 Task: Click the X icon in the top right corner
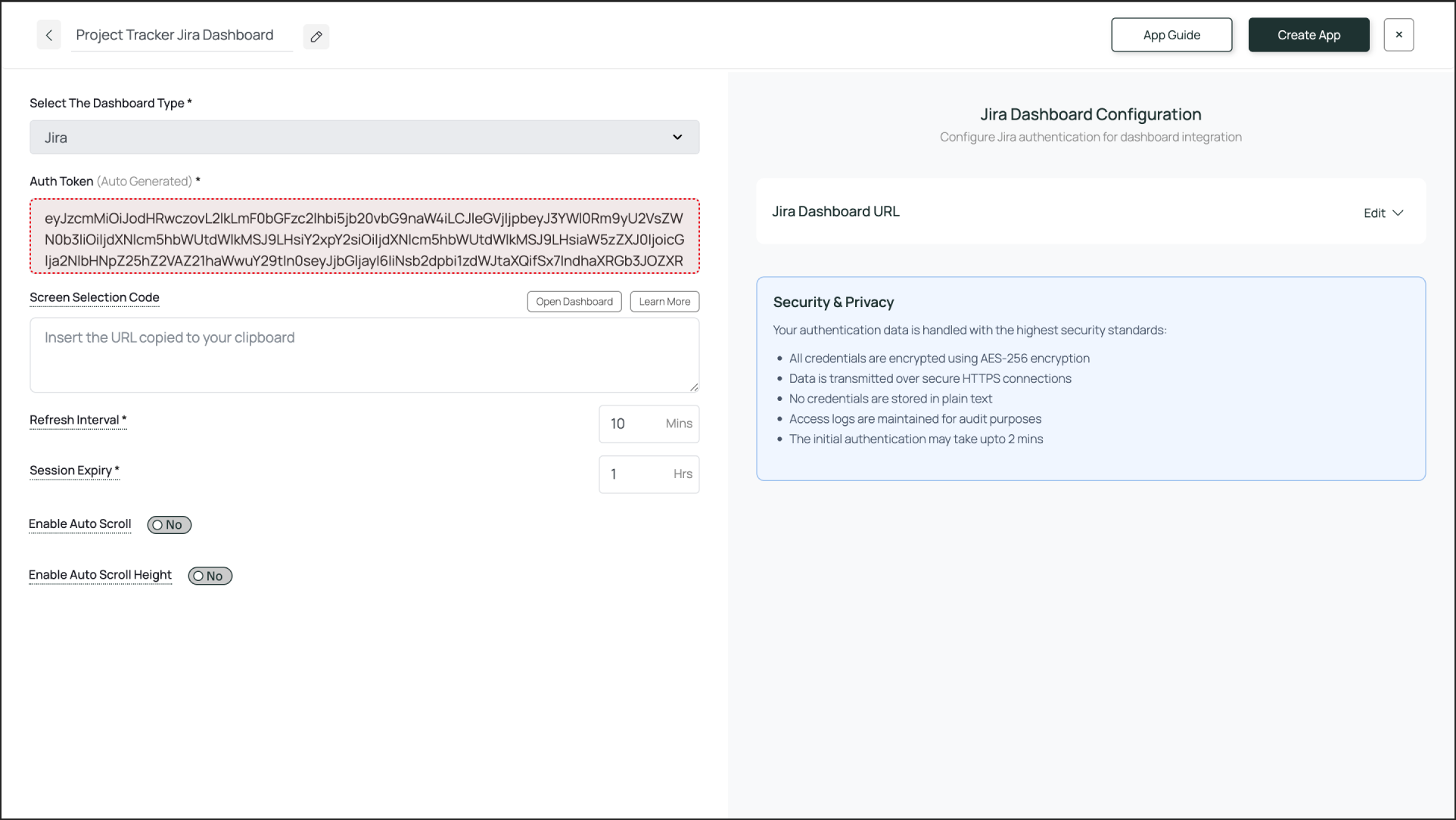1398,34
